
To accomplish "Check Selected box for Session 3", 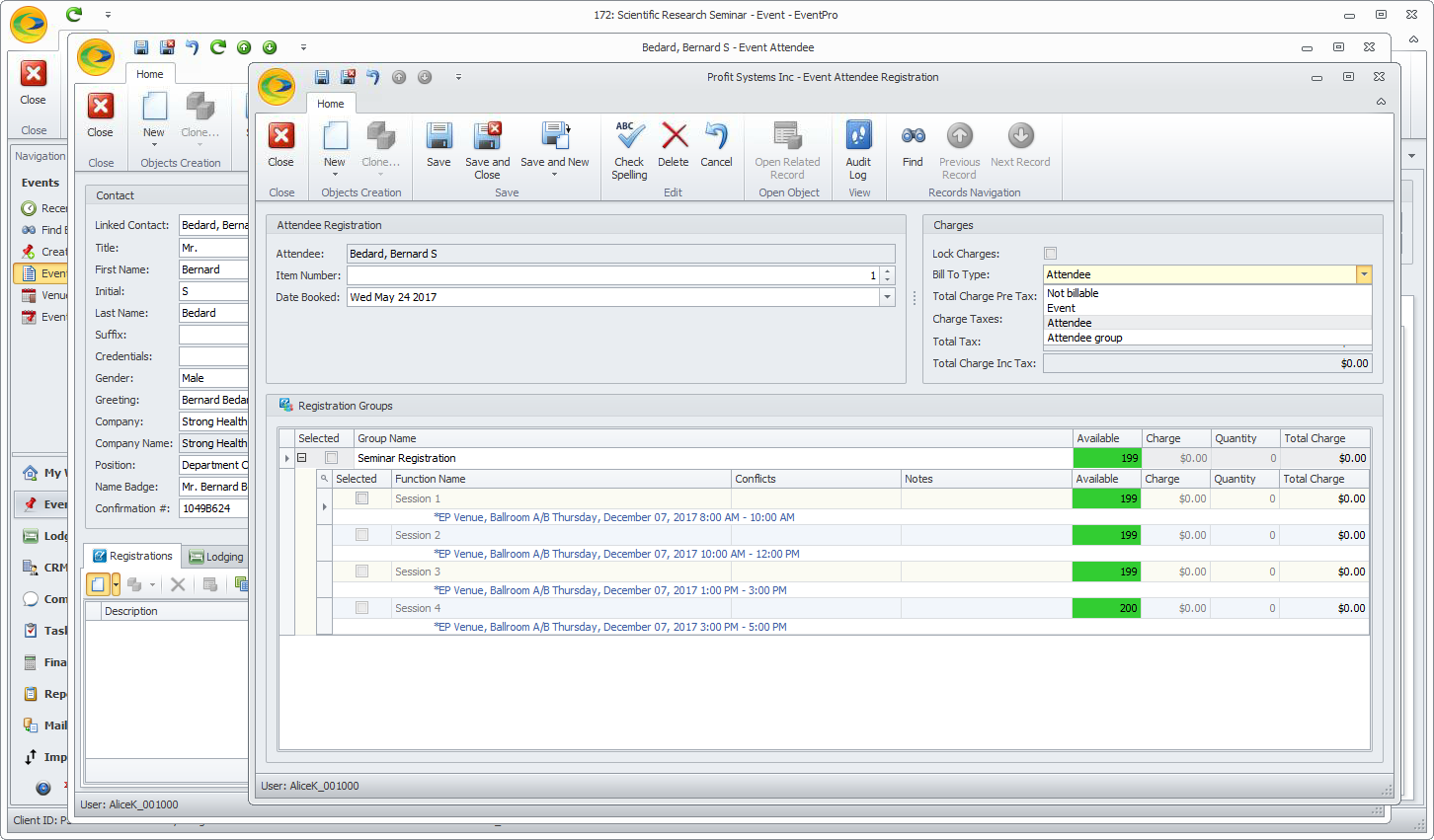I will tap(362, 572).
